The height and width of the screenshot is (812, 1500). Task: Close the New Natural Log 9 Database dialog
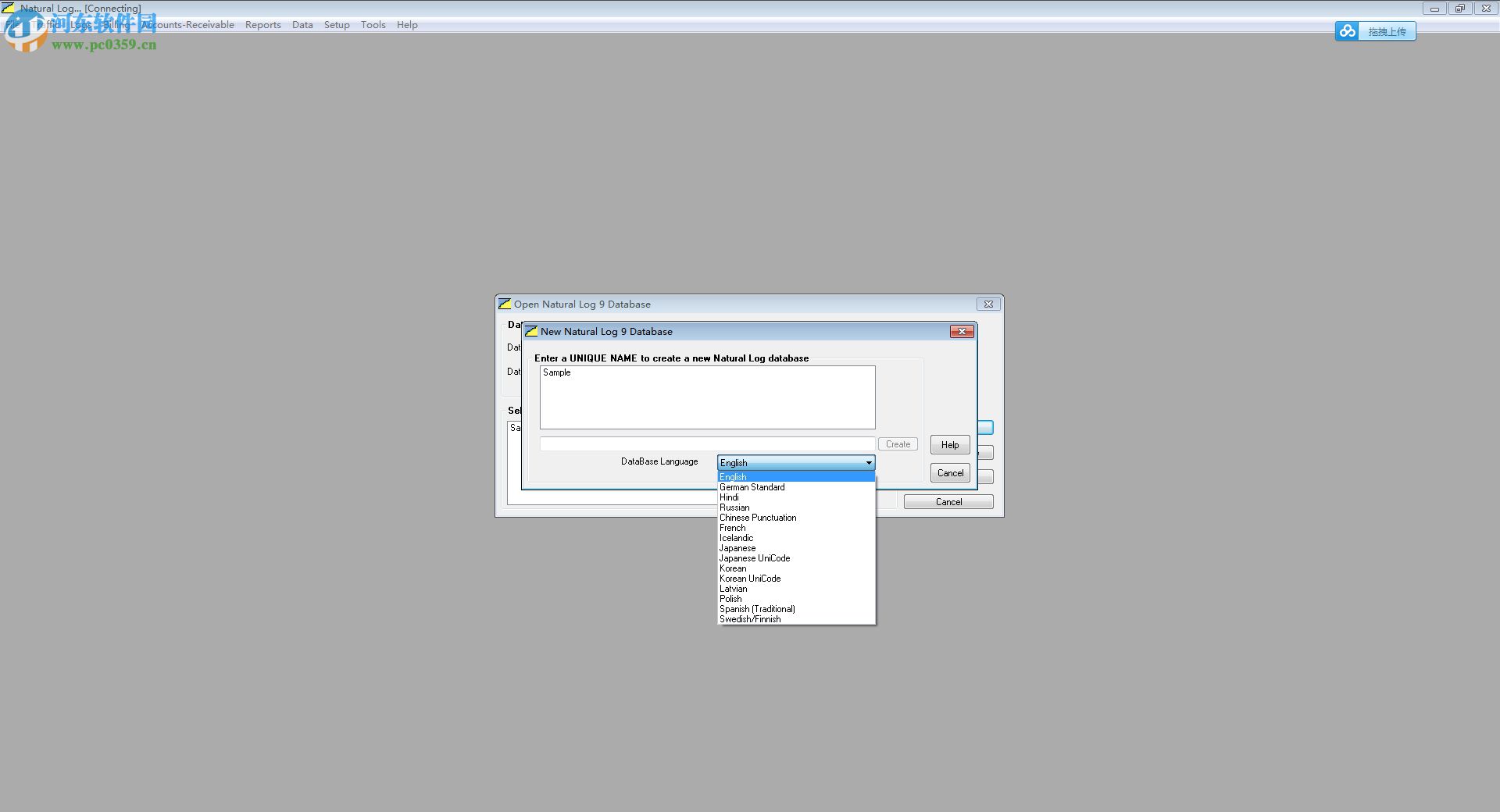coord(962,332)
